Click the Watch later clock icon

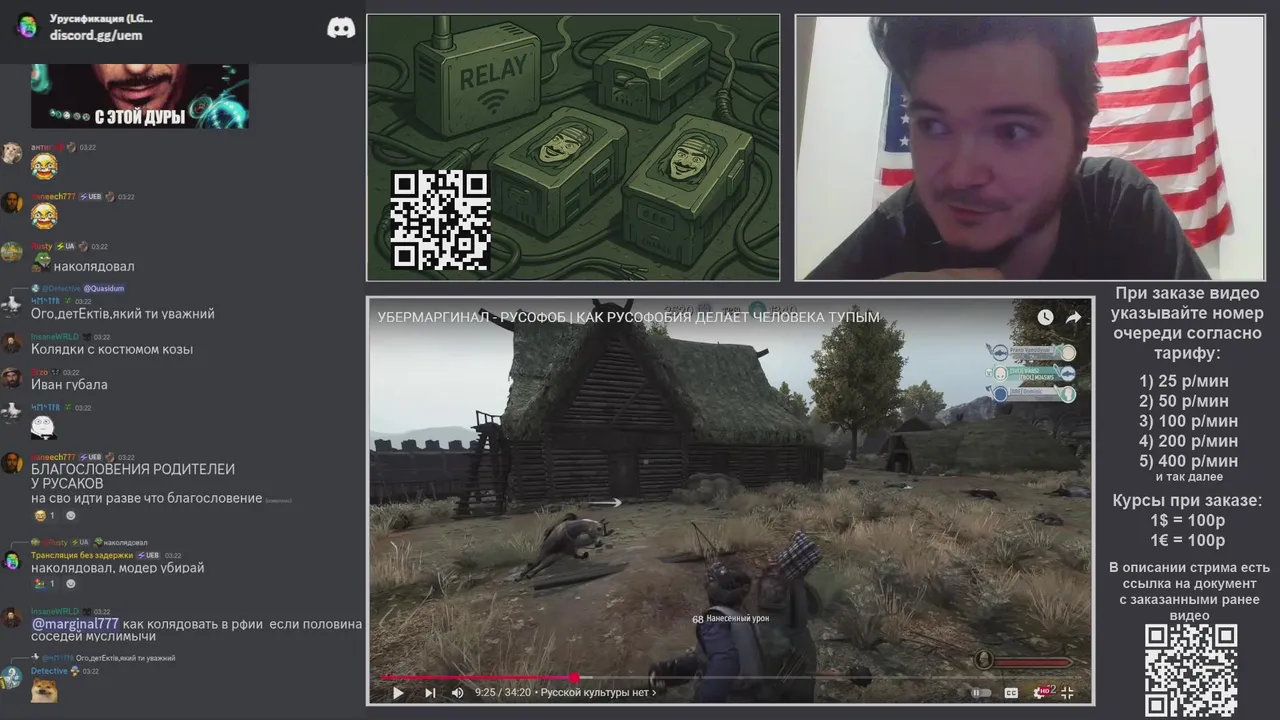1045,317
